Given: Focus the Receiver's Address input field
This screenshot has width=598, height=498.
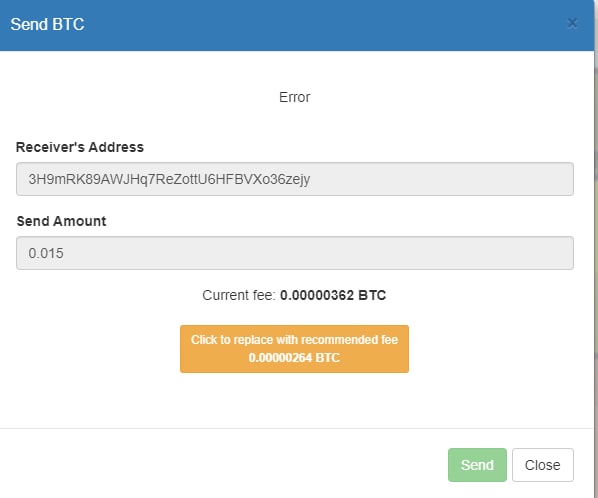Looking at the screenshot, I should click(x=294, y=179).
